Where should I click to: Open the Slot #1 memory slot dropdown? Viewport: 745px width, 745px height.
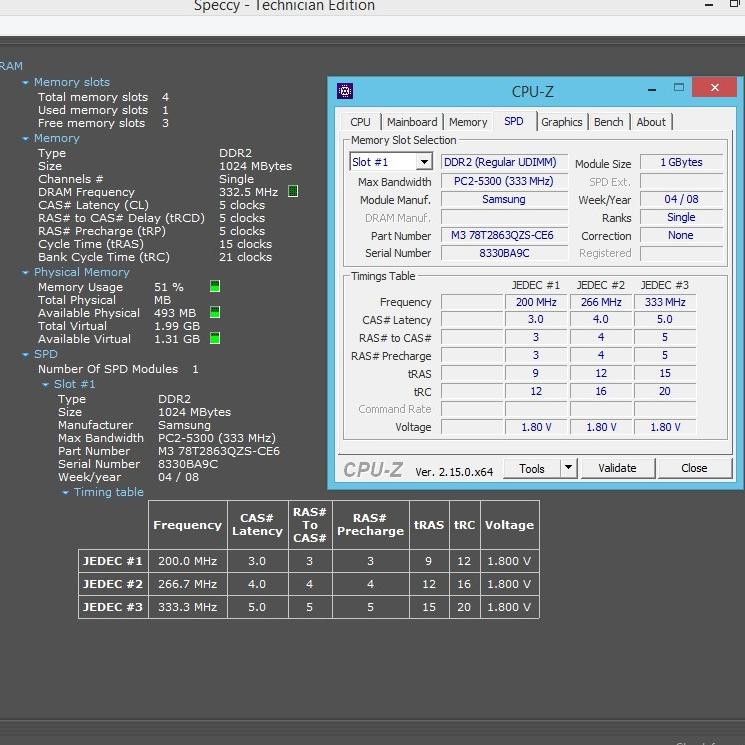pos(391,162)
